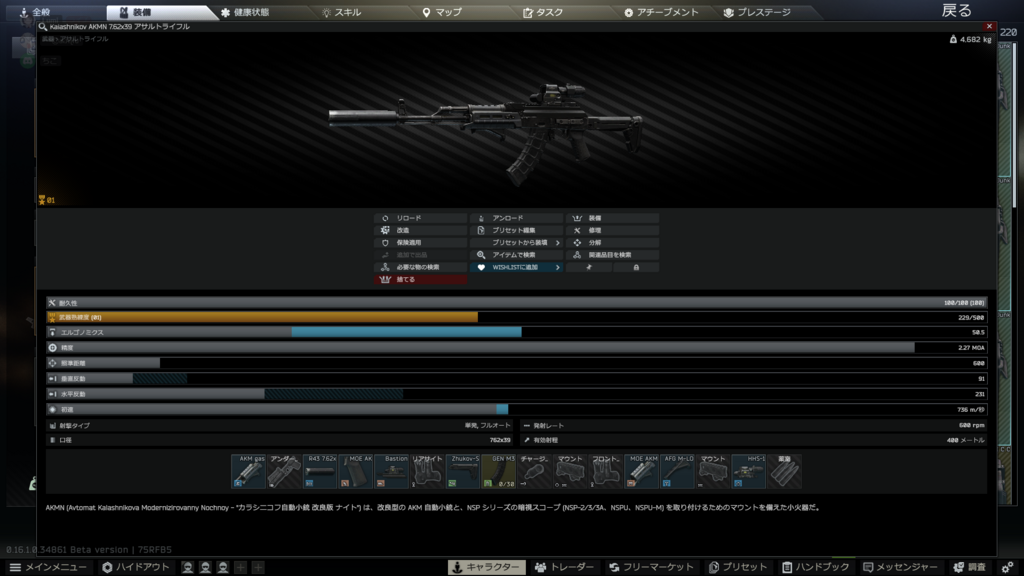Click the red 捨てる discard button
The width and height of the screenshot is (1024, 576).
[420, 280]
